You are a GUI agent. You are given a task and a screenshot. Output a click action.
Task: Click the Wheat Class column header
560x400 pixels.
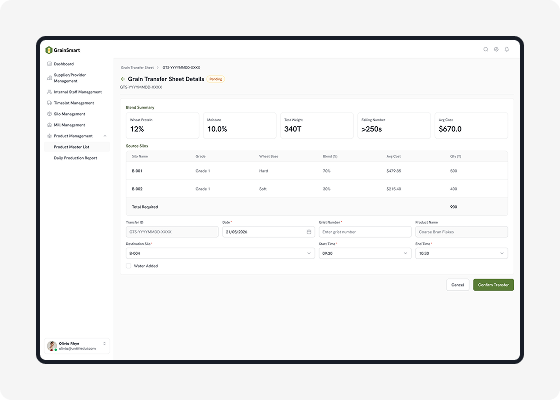point(268,157)
